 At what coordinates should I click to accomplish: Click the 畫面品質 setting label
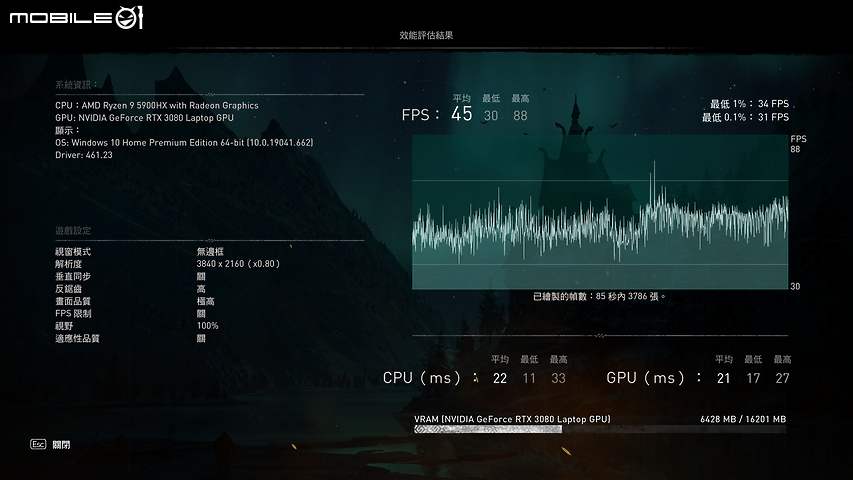pyautogui.click(x=73, y=301)
